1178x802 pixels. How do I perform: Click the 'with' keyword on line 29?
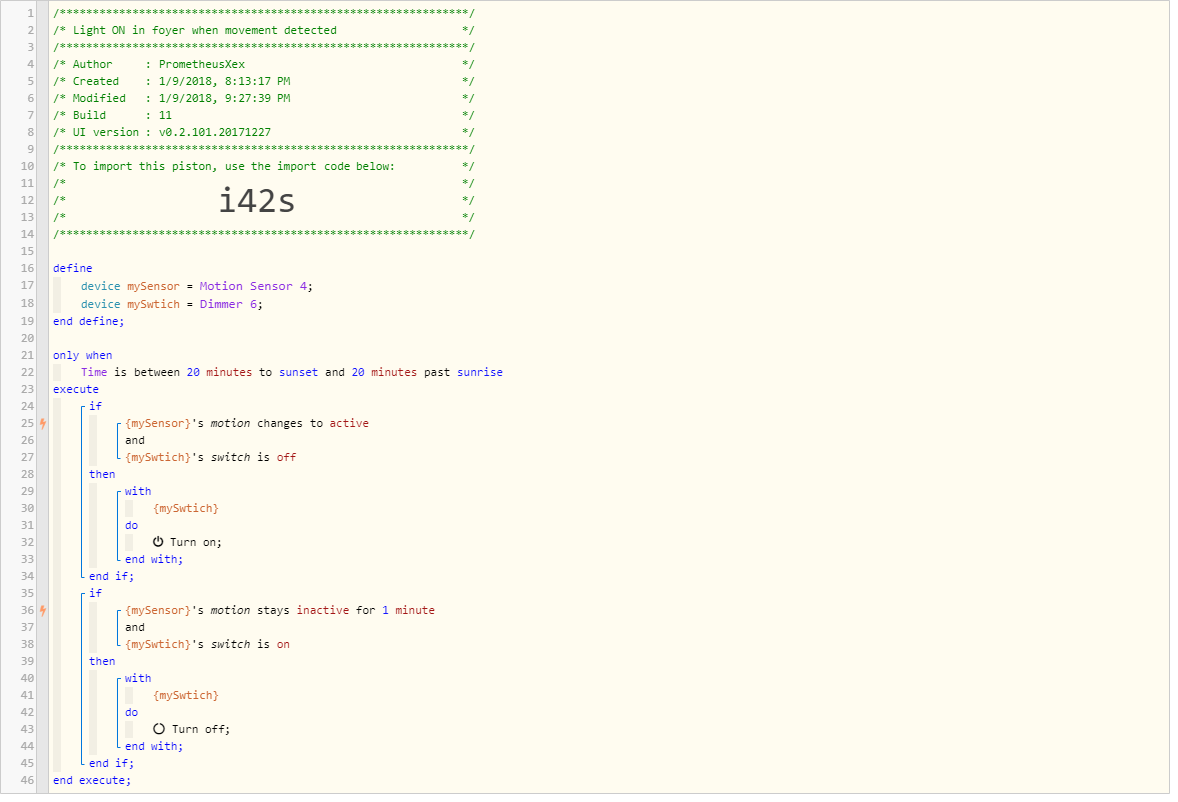tap(138, 491)
